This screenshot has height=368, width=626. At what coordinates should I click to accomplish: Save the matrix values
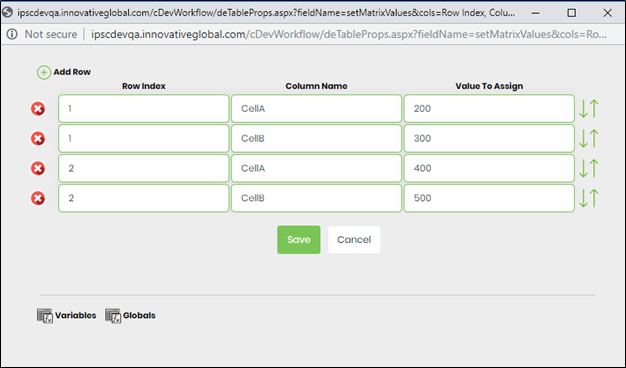click(299, 239)
